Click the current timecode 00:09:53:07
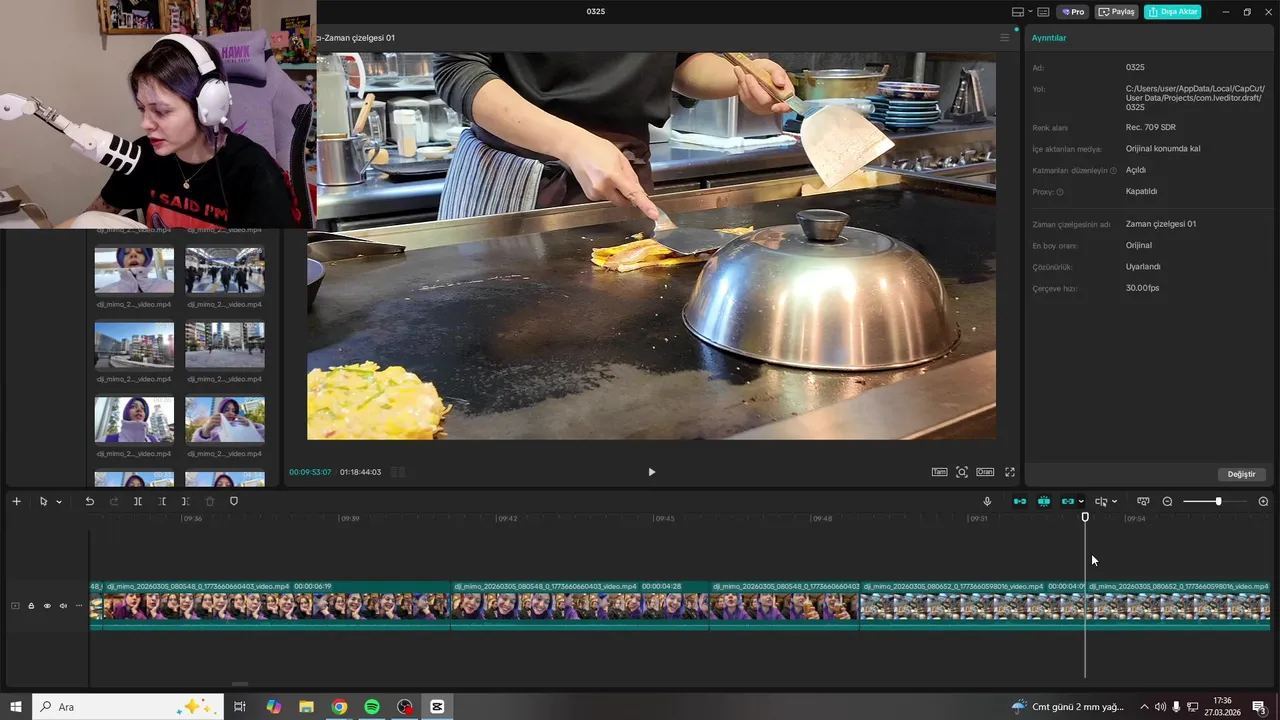 [x=310, y=472]
